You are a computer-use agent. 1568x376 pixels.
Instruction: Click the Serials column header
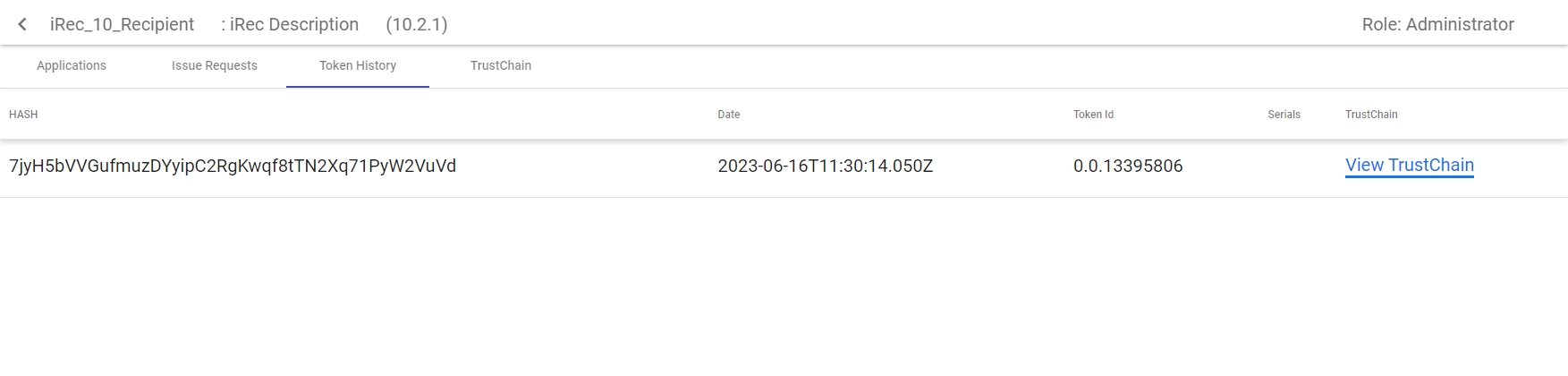click(x=1284, y=115)
